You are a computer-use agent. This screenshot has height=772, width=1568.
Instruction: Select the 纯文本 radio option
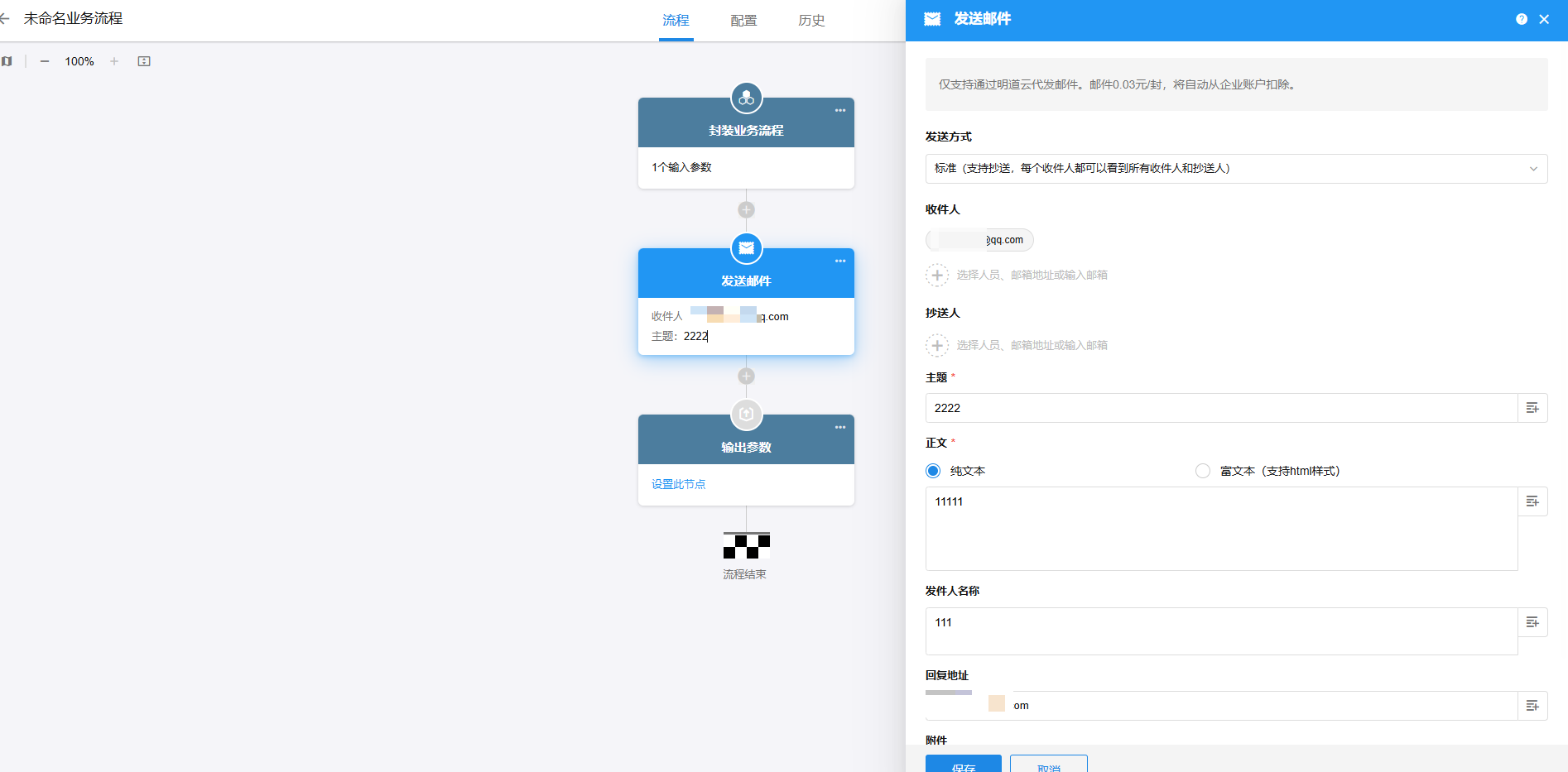coord(933,471)
